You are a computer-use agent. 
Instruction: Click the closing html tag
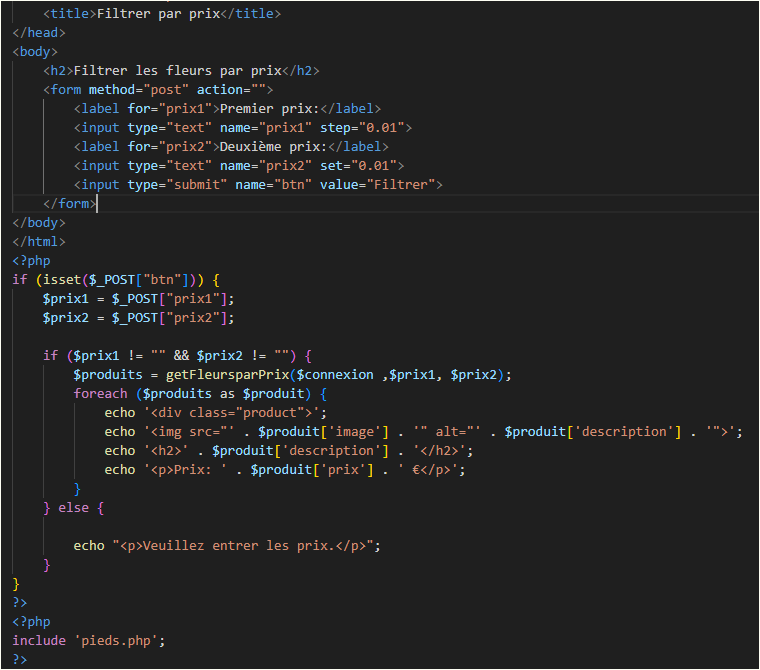pos(39,242)
